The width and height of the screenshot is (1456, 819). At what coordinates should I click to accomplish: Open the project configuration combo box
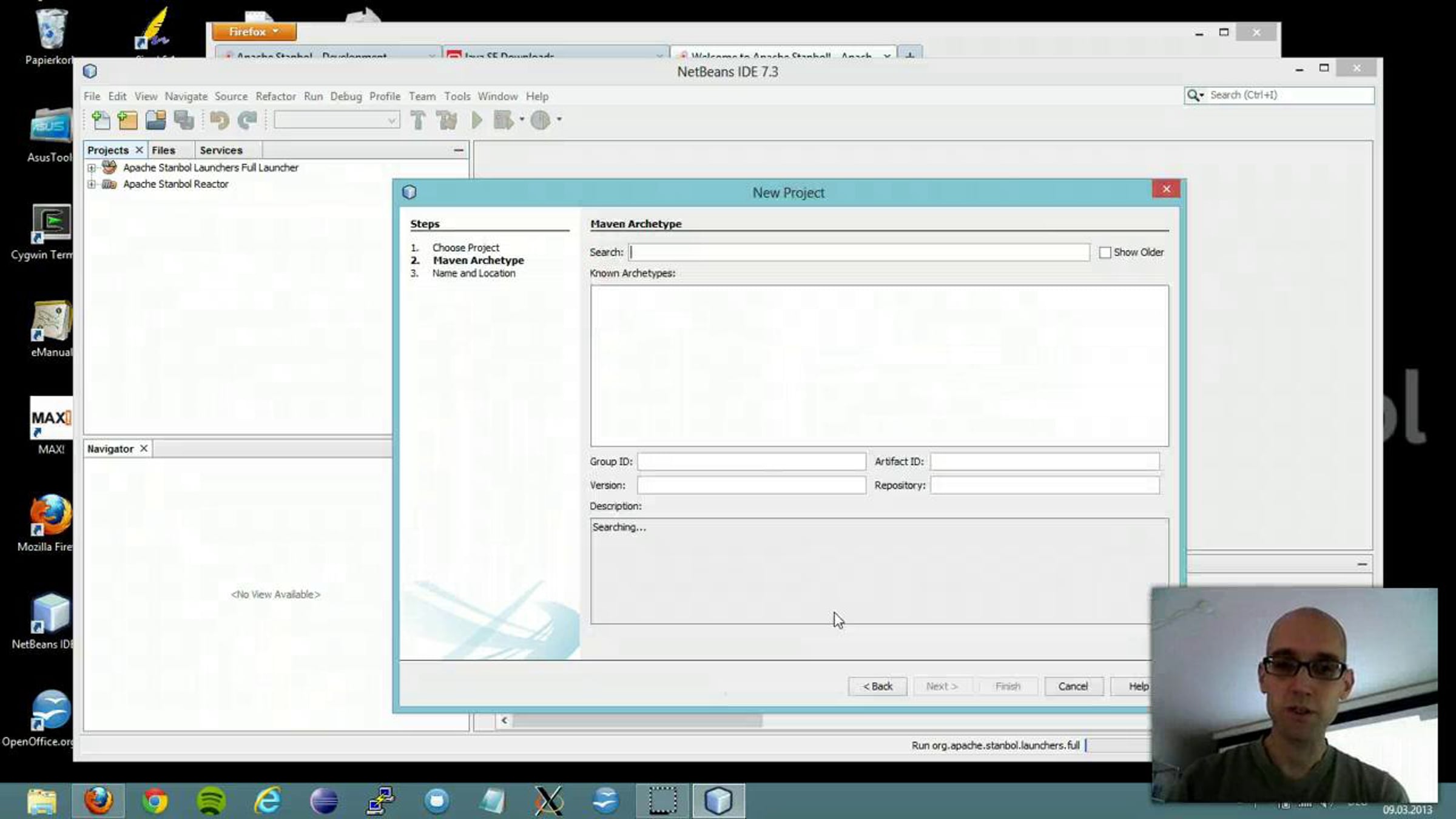(337, 120)
